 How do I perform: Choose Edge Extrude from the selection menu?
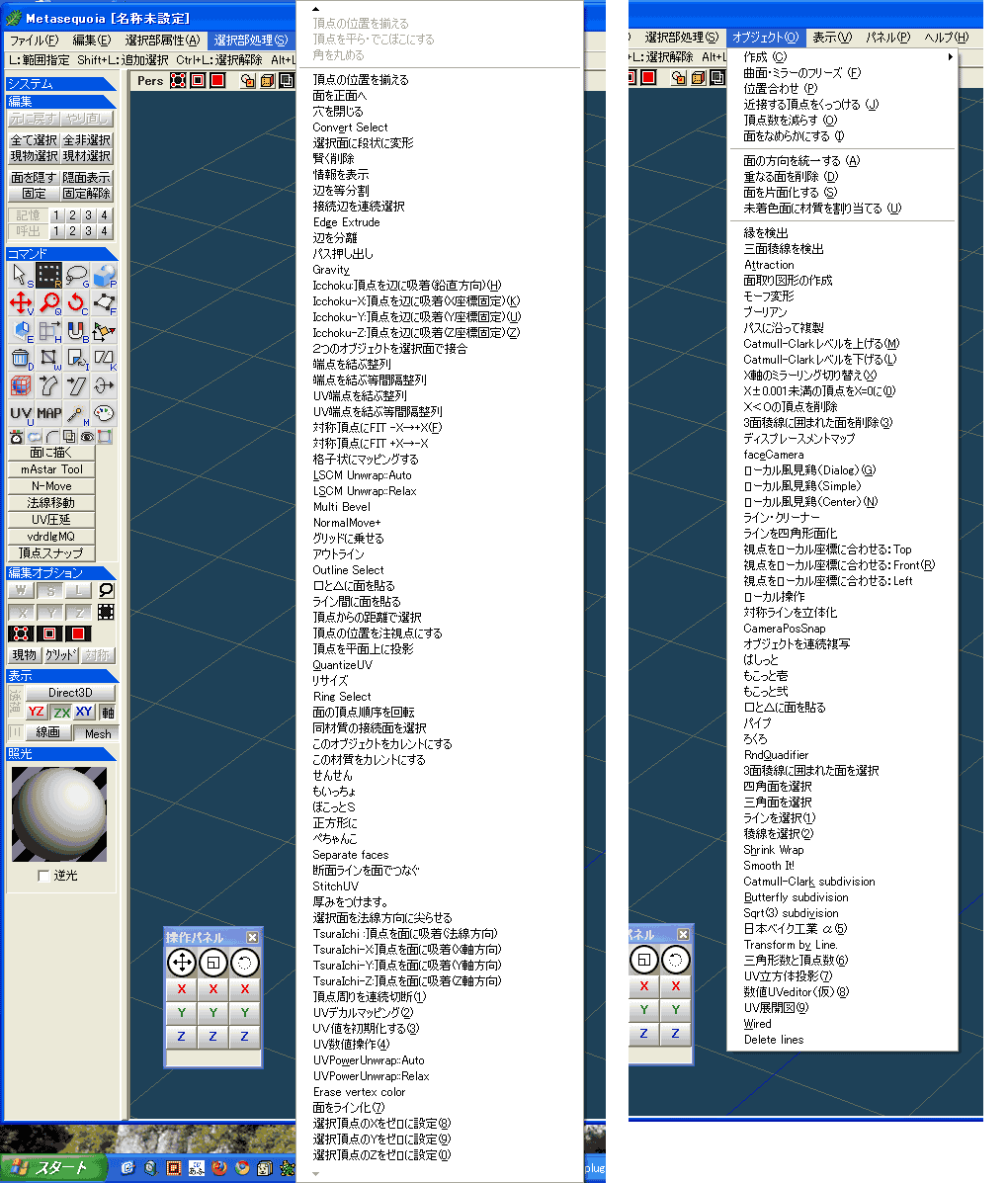(346, 222)
